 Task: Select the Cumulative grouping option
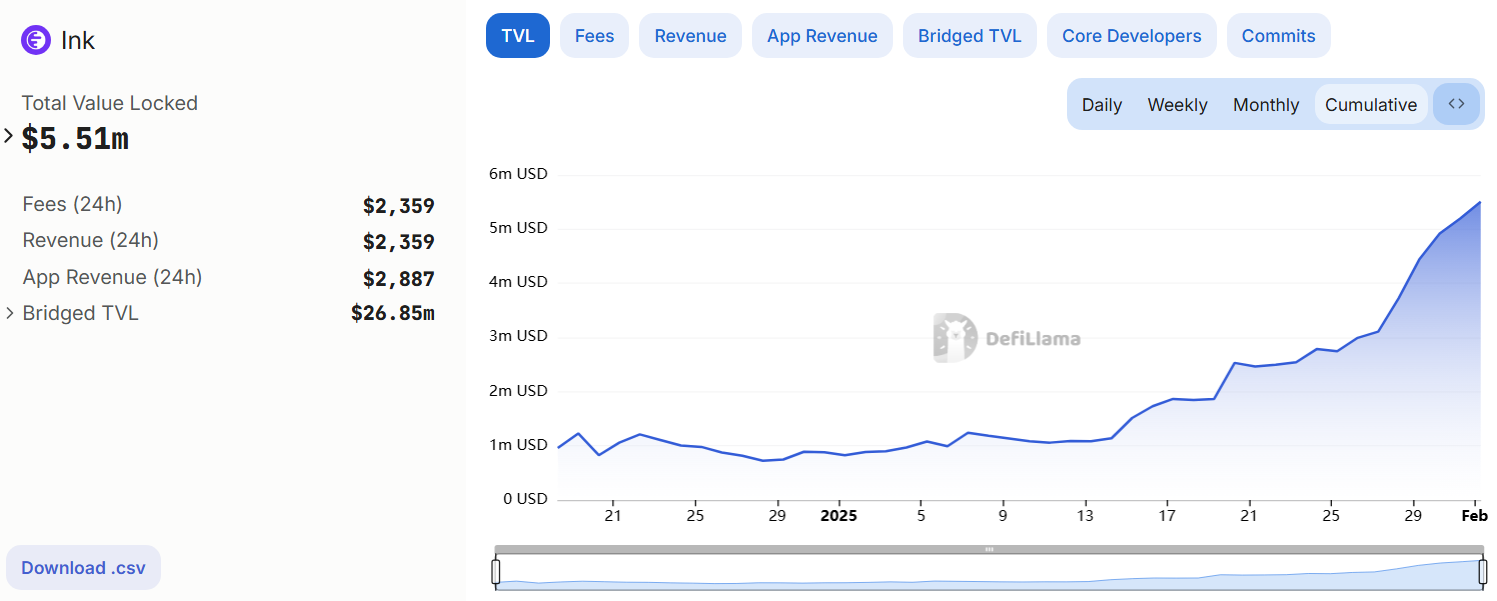tap(1370, 105)
